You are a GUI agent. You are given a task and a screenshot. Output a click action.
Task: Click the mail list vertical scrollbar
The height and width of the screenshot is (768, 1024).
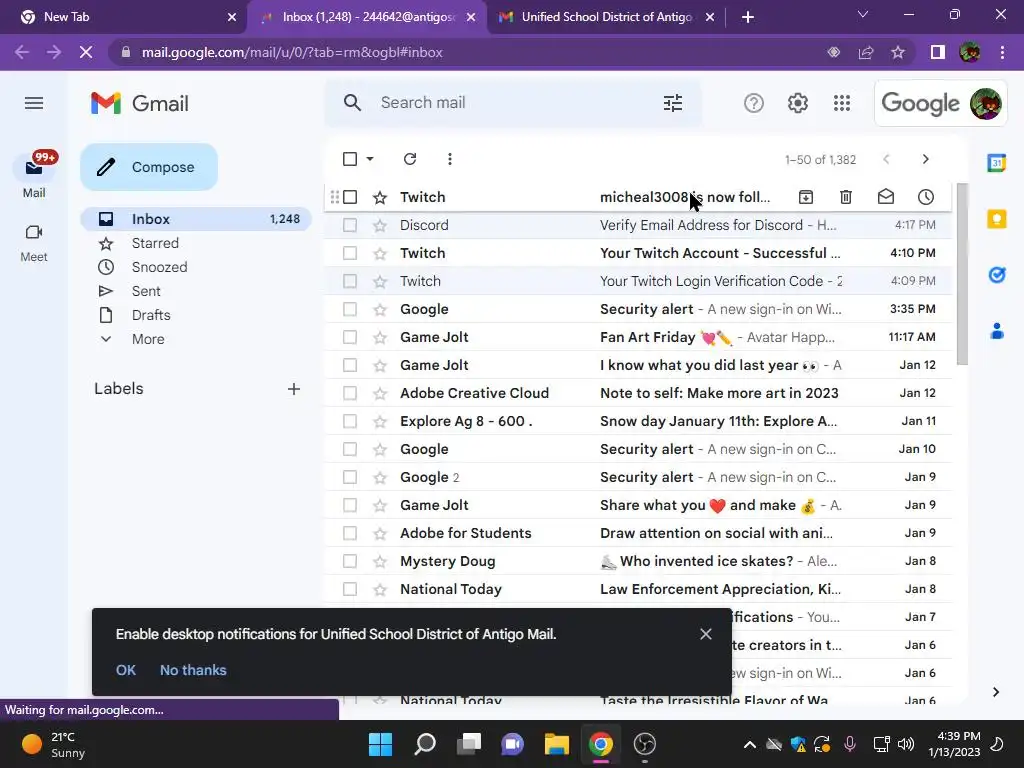(x=962, y=274)
